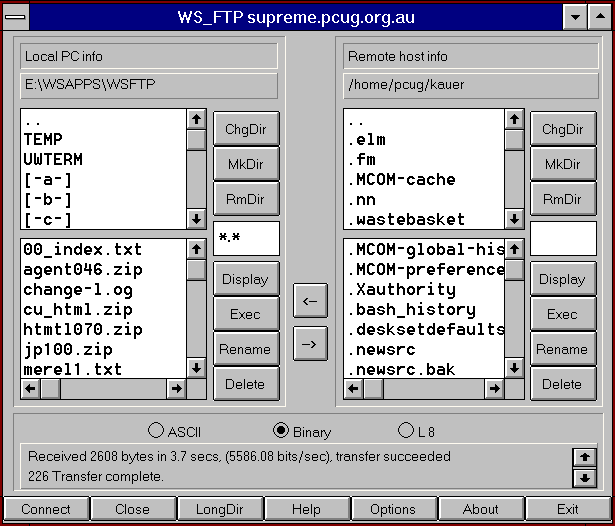This screenshot has width=615, height=526.
Task: Click local Rename button
Action: pyautogui.click(x=246, y=349)
